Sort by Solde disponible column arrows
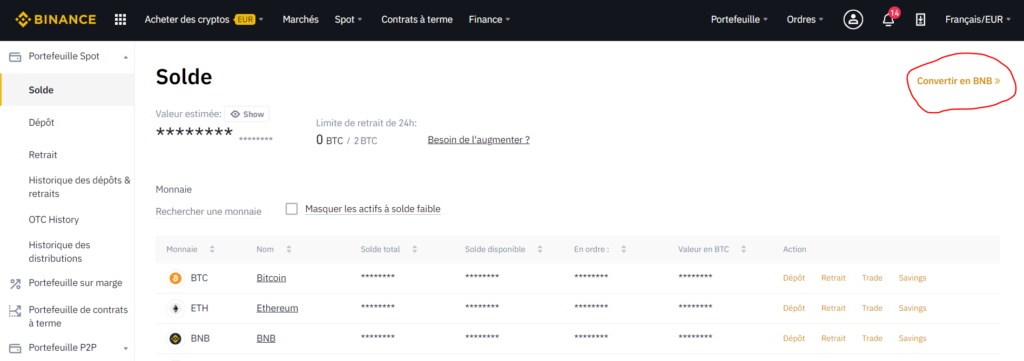1024x361 pixels. (x=540, y=249)
